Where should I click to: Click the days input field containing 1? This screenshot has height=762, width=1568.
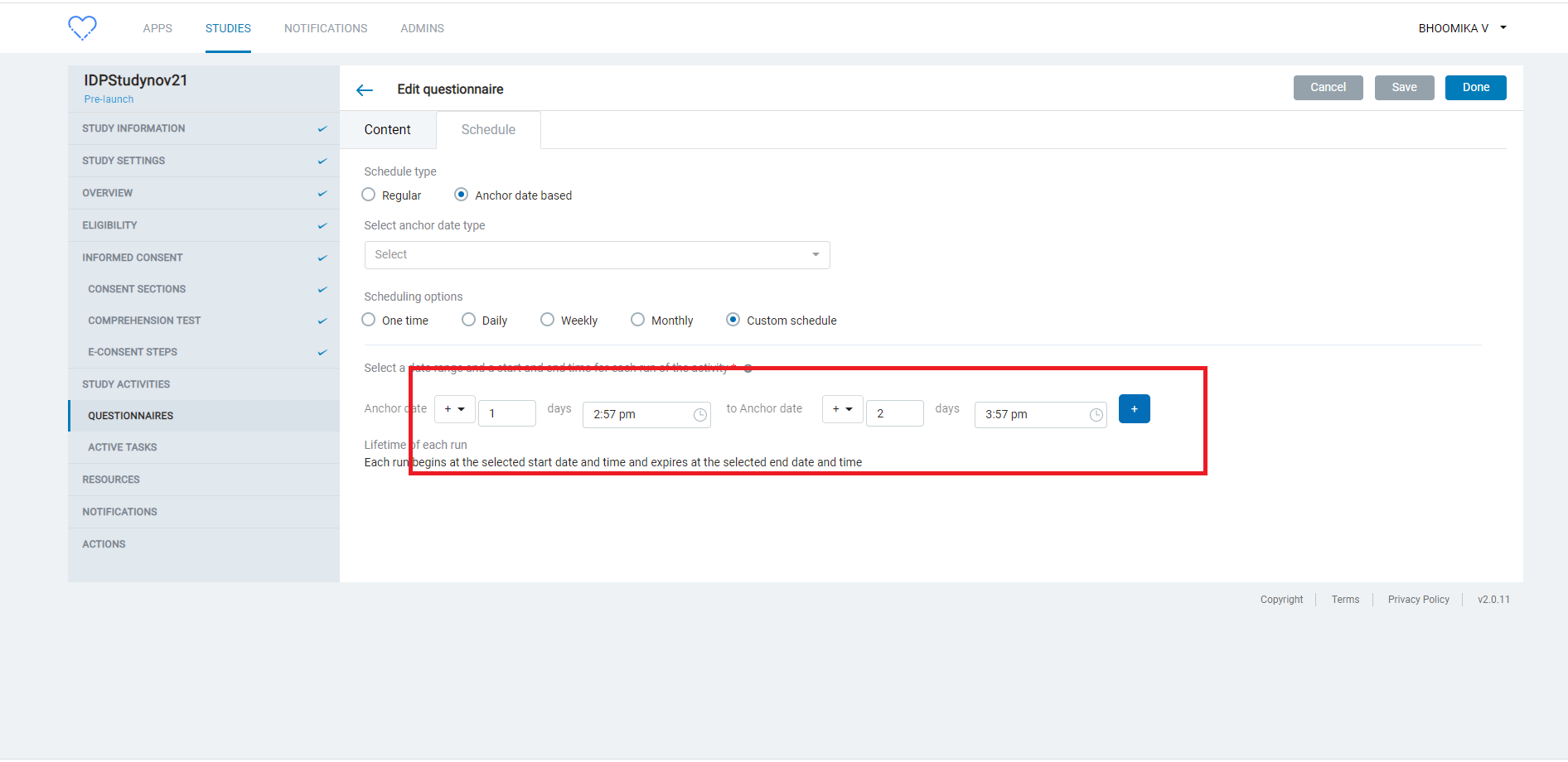pos(506,412)
